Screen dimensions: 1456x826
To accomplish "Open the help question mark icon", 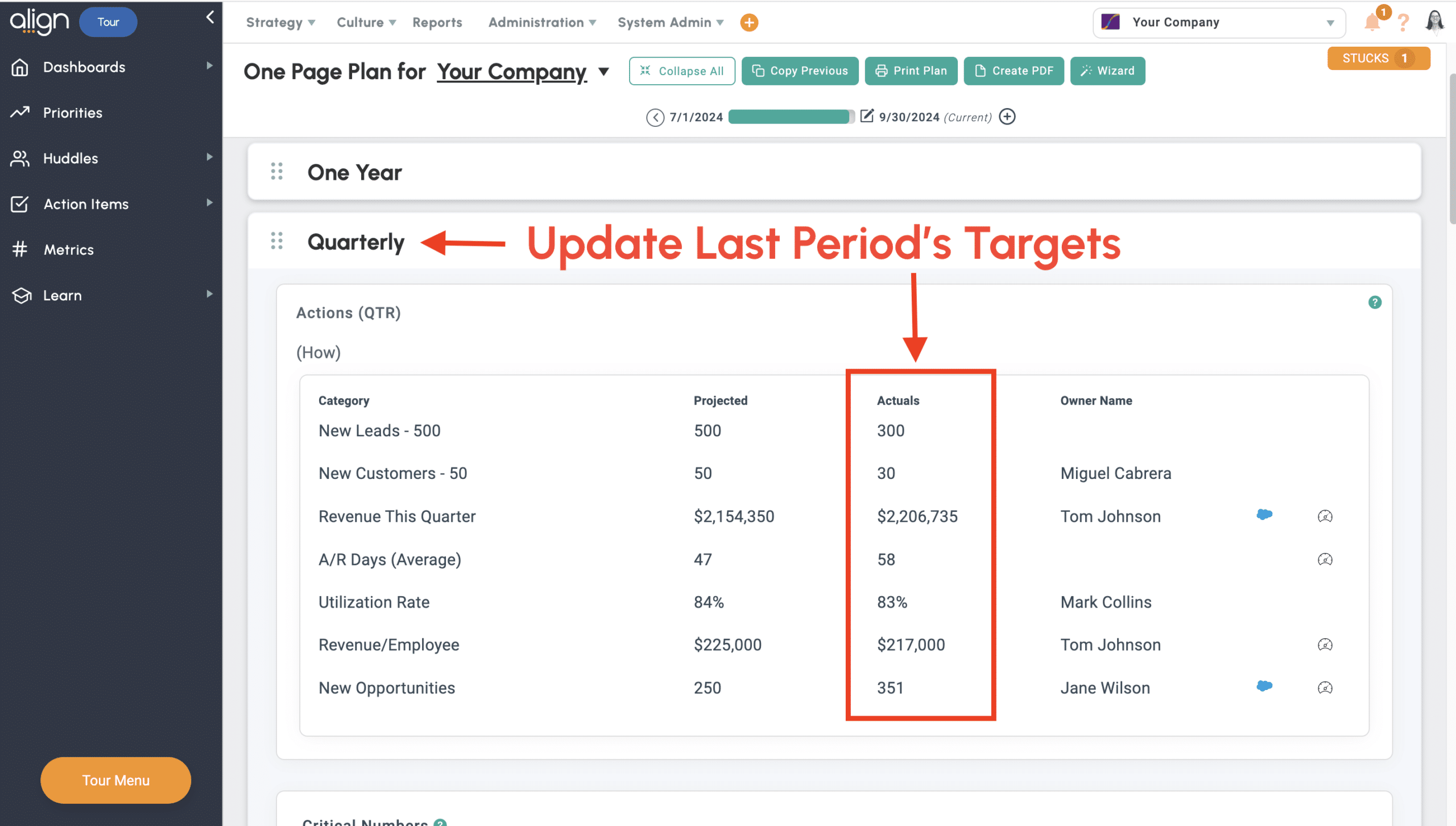I will (x=1403, y=23).
